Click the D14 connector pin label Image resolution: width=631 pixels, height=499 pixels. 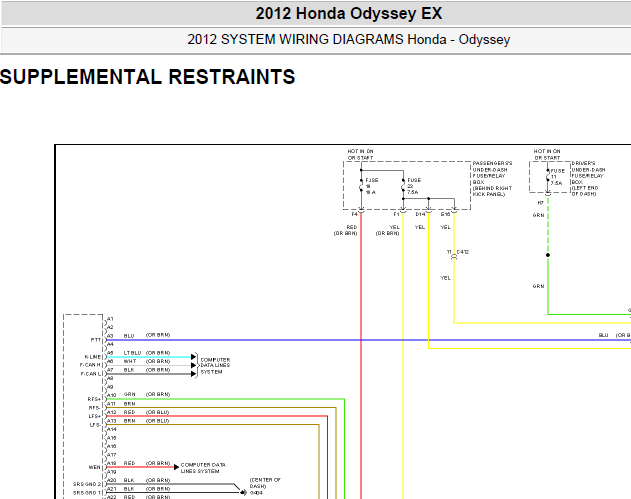[x=420, y=214]
